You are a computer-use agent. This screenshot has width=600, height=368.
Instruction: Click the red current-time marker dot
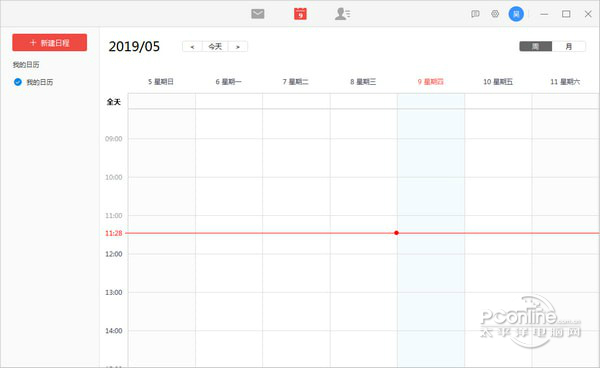[396, 233]
